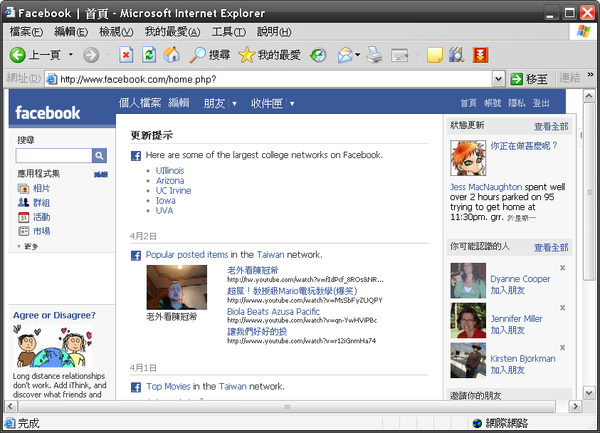Open address bar URL dropdown
This screenshot has width=600, height=433.
point(498,79)
